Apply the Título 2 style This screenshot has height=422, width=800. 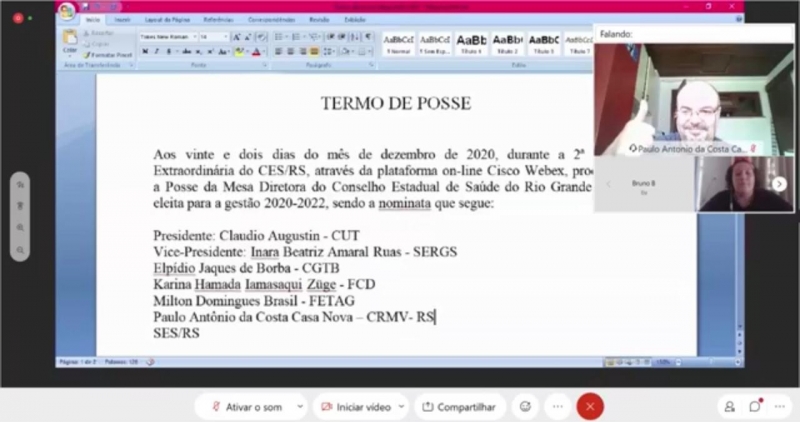coord(507,44)
